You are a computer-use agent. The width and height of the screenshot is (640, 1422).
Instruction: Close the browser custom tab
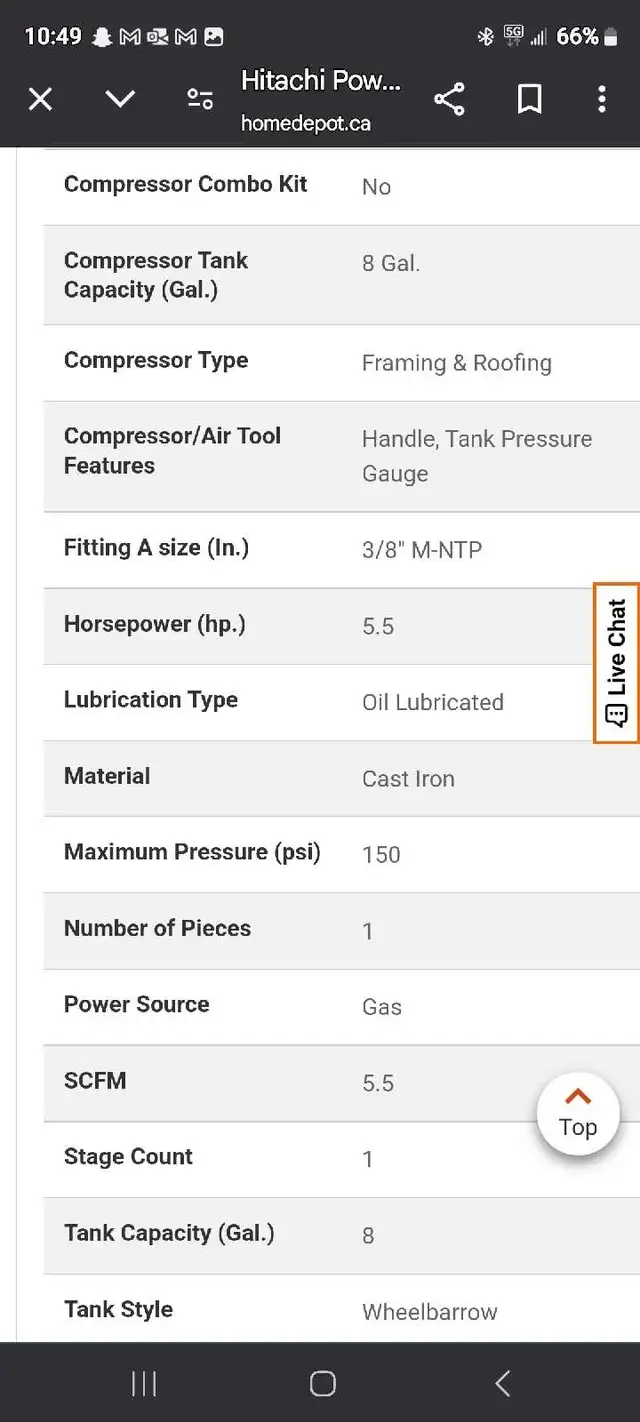tap(40, 99)
